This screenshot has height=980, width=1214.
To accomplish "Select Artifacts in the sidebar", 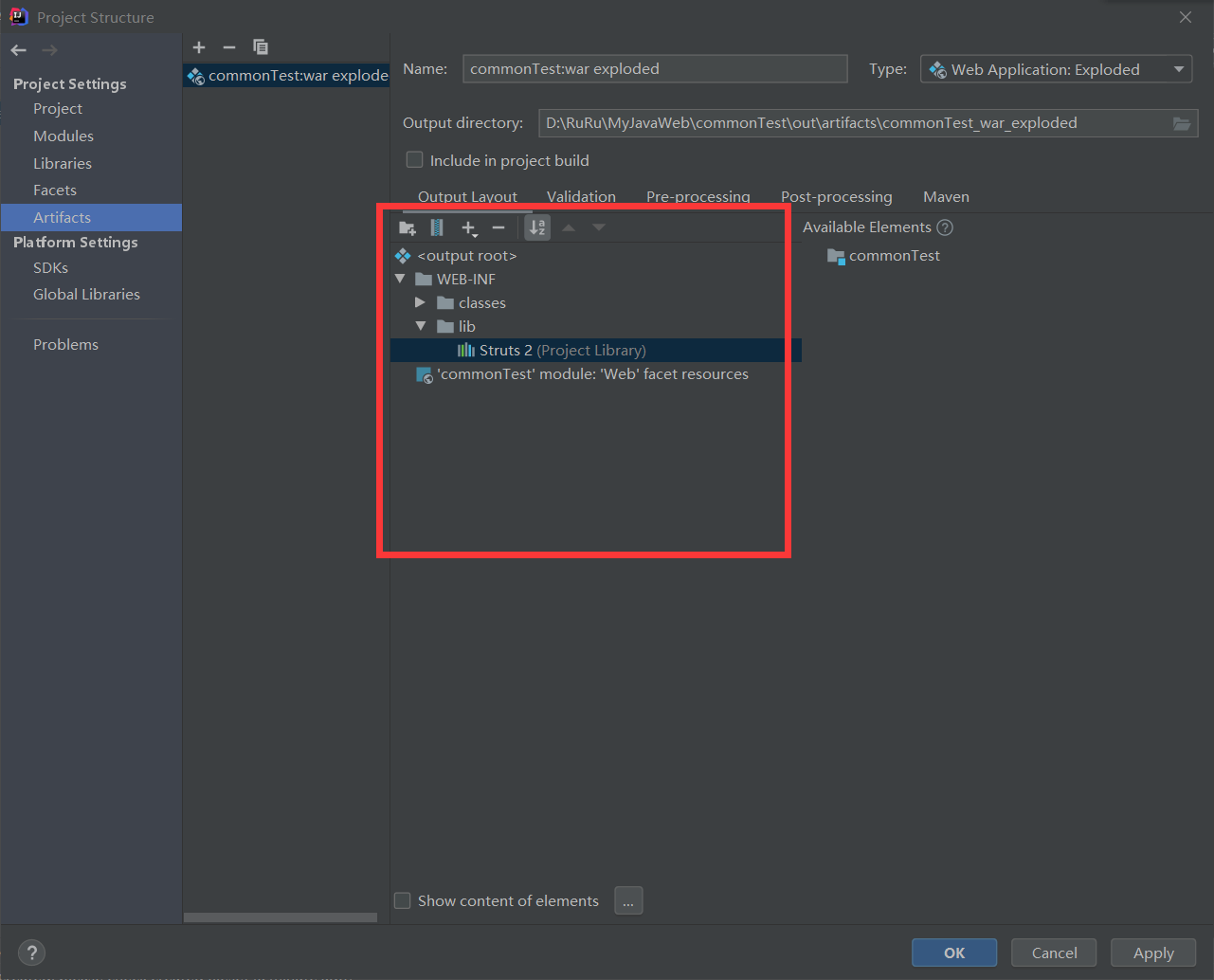I will (91, 218).
